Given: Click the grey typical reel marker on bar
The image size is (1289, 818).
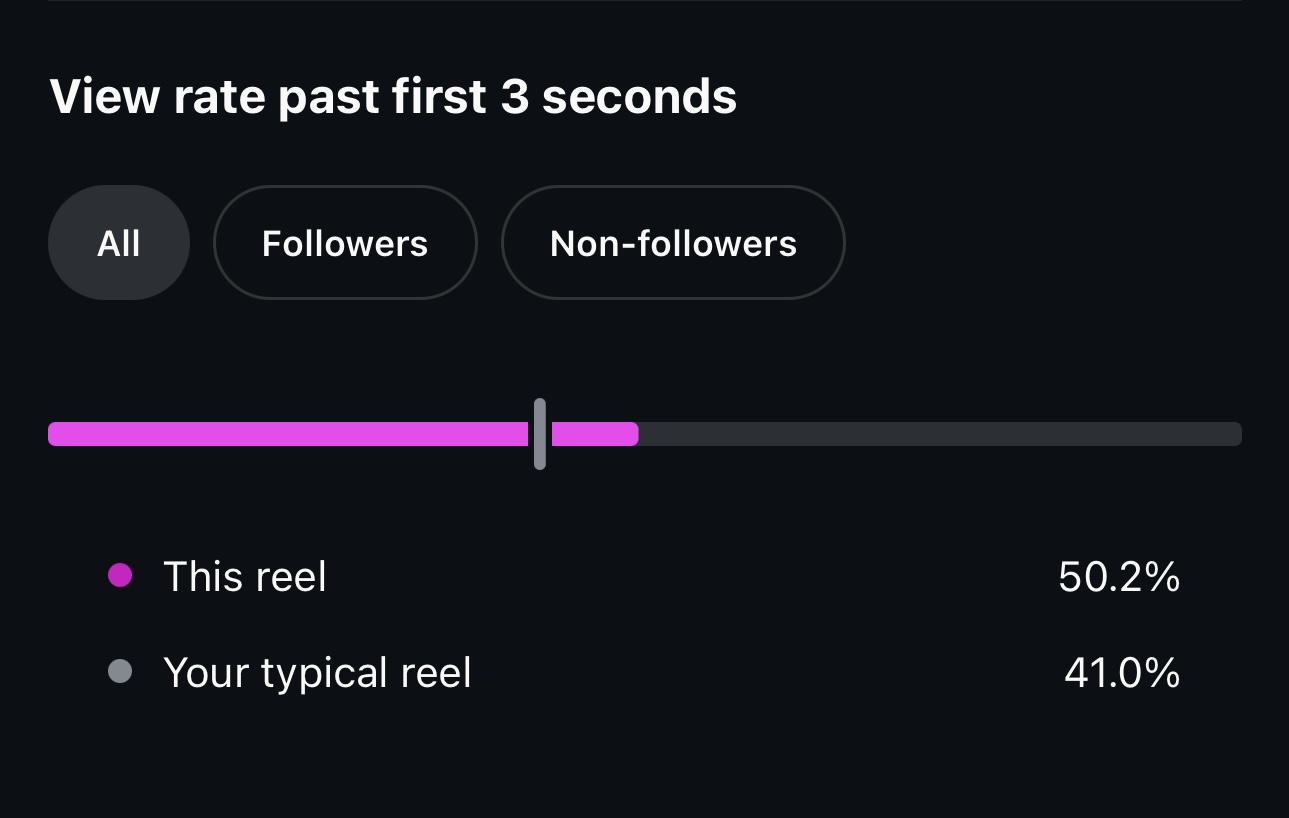Looking at the screenshot, I should coord(540,434).
